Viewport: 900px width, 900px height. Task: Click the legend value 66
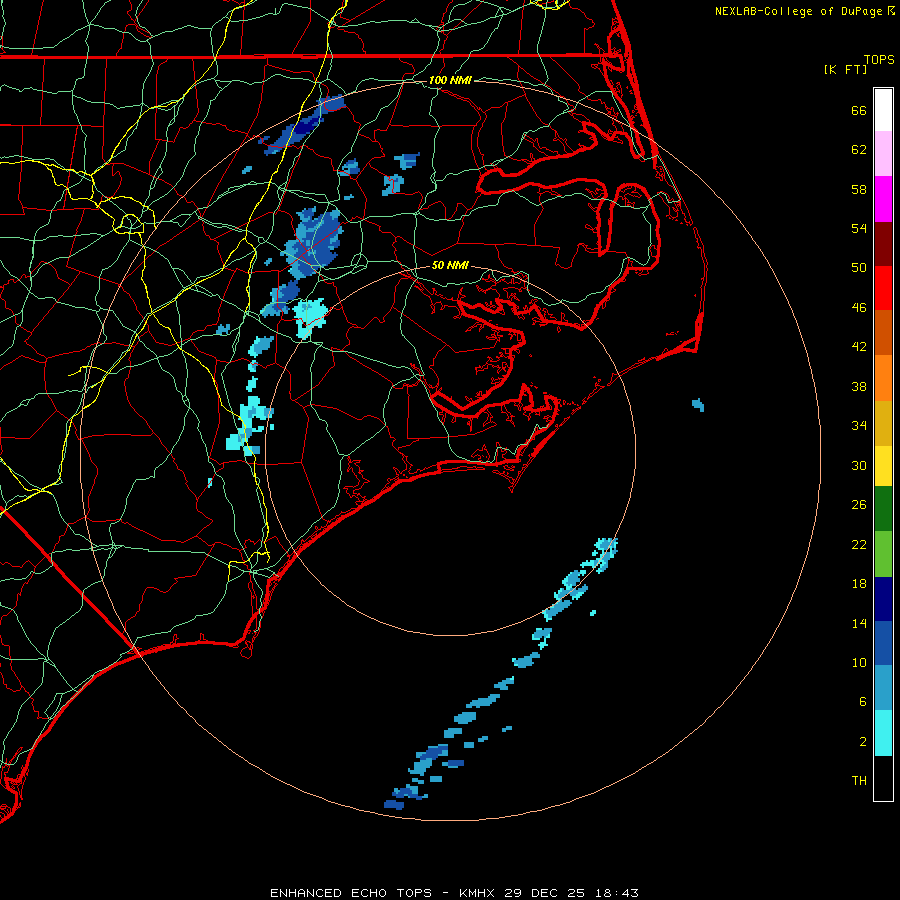[859, 110]
